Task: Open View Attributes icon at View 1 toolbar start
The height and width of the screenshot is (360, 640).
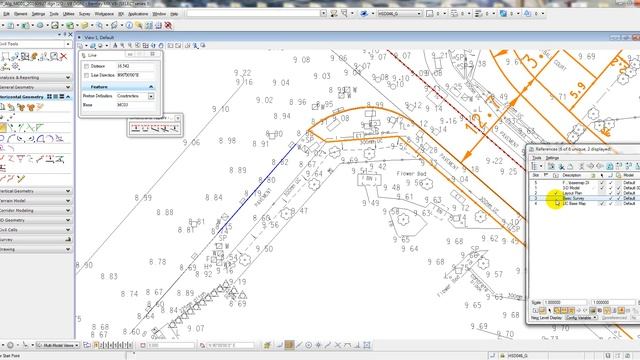Action: (x=80, y=46)
